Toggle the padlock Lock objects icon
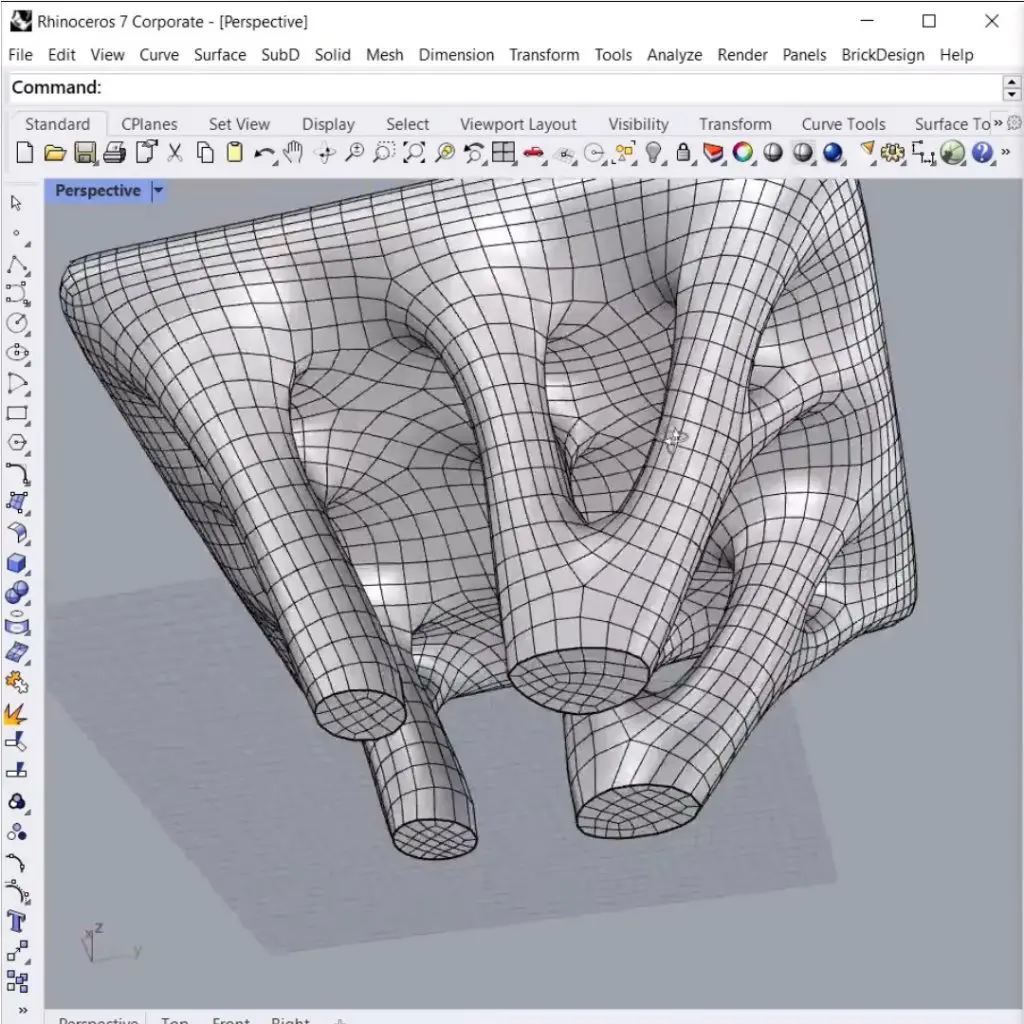Screen dimensions: 1024x1024 684,153
